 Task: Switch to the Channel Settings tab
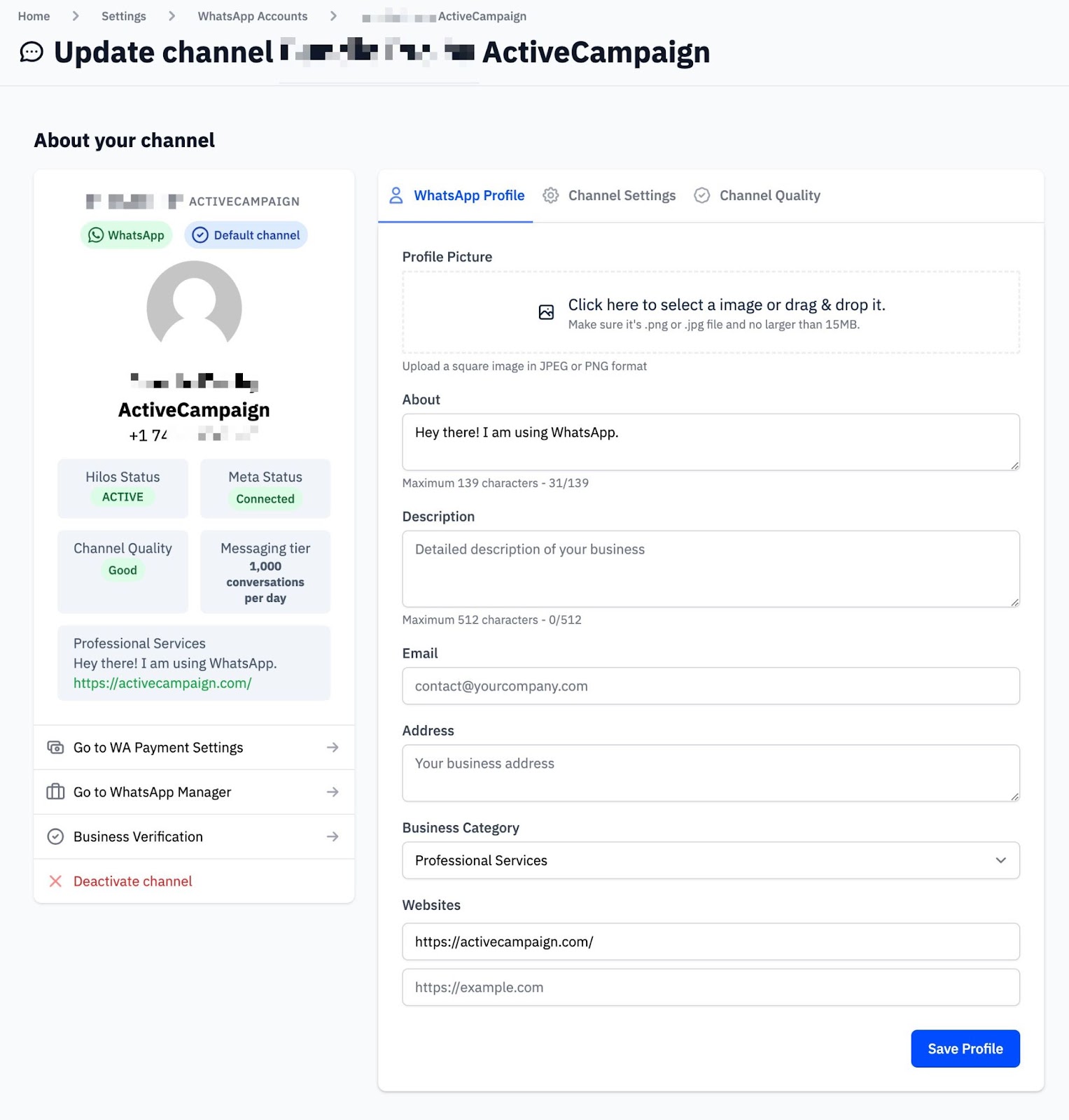pos(622,195)
